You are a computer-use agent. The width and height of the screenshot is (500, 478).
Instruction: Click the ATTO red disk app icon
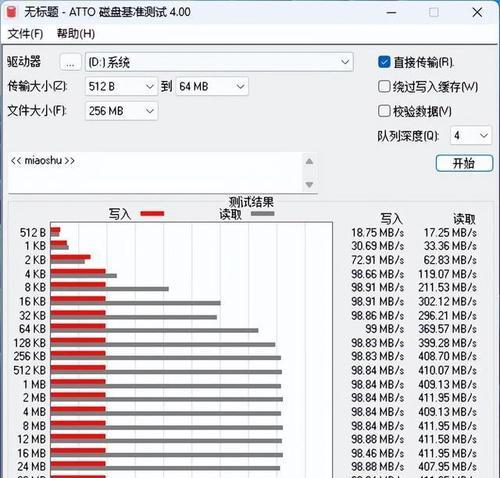pyautogui.click(x=11, y=12)
